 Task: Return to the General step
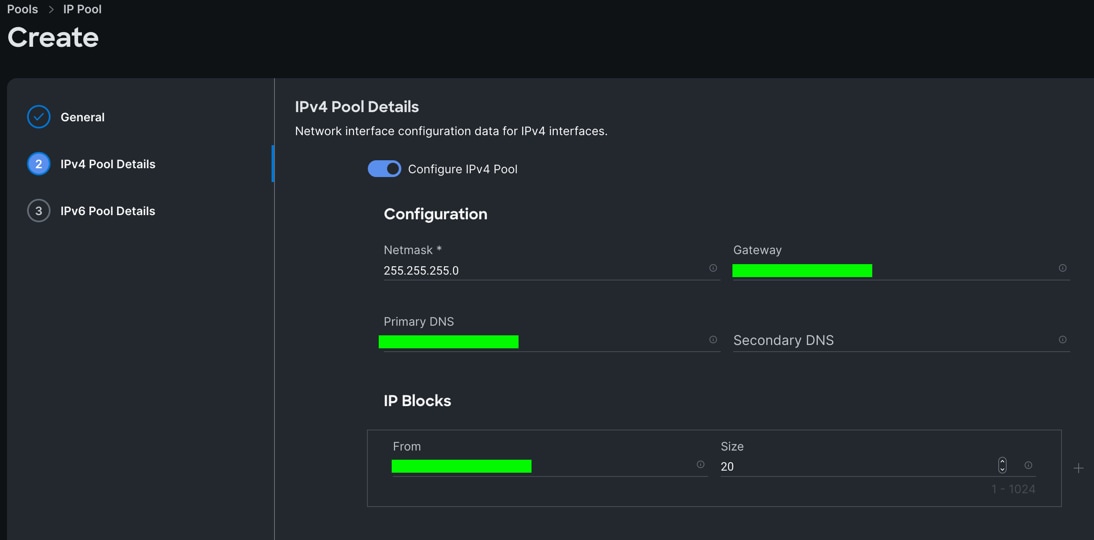(x=82, y=117)
